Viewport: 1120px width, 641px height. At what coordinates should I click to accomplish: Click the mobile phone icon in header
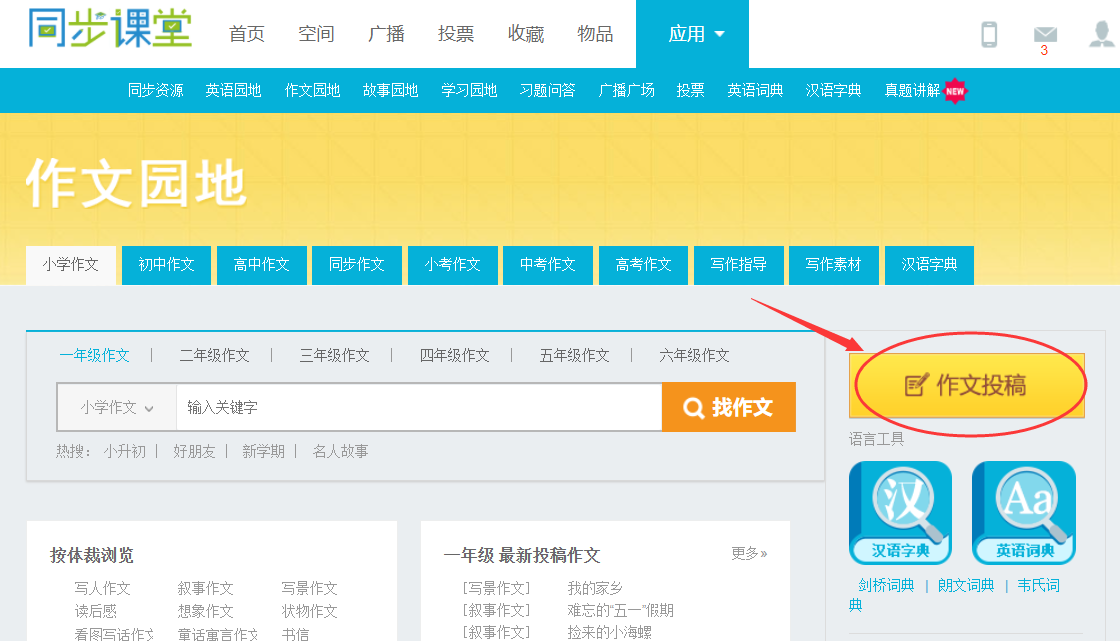989,34
